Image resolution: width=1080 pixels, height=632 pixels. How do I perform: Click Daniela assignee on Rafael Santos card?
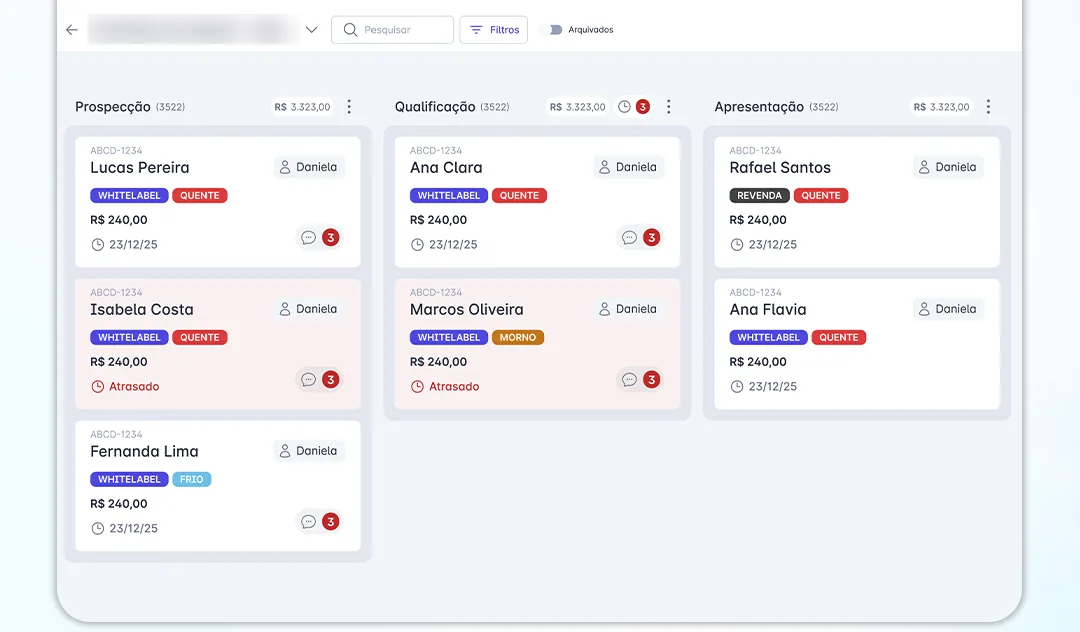(x=948, y=167)
